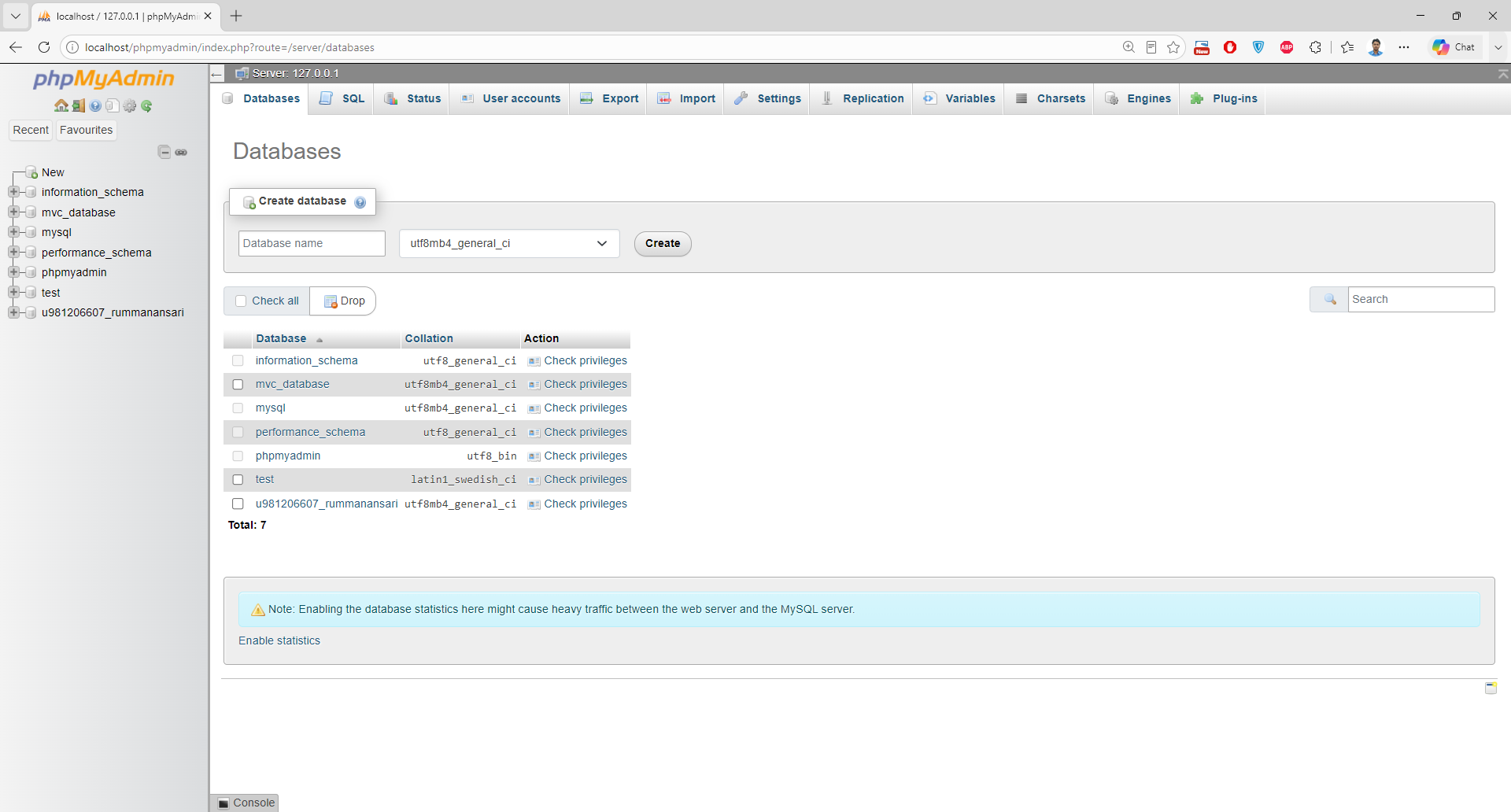Open the Console bar
The width and height of the screenshot is (1511, 812).
click(246, 803)
